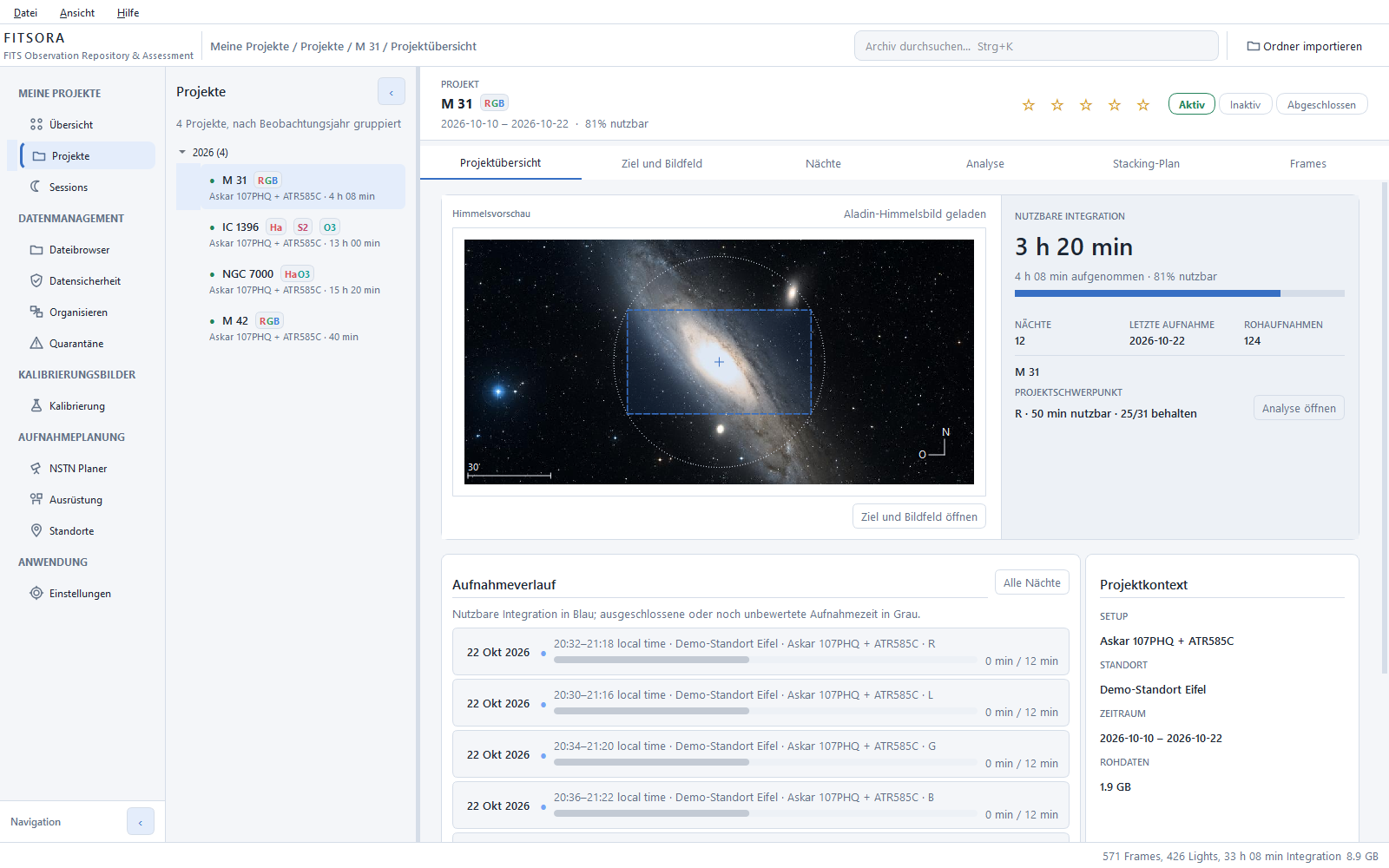Click the Ziel und Bildfeld öffnen button
Viewport: 1389px width, 868px height.
pos(919,516)
